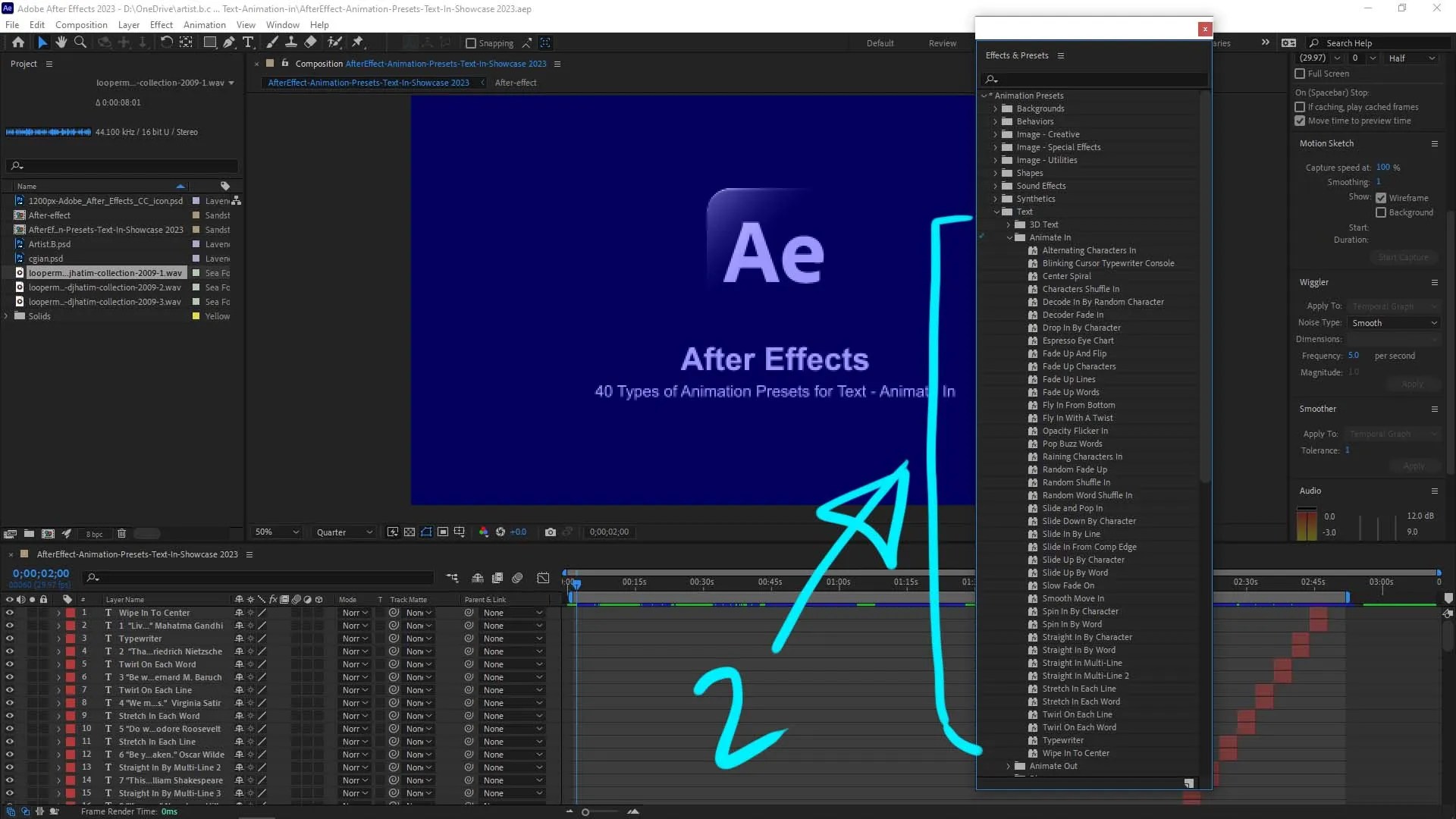
Task: Switch to the After-effect composition tab
Action: [x=516, y=83]
